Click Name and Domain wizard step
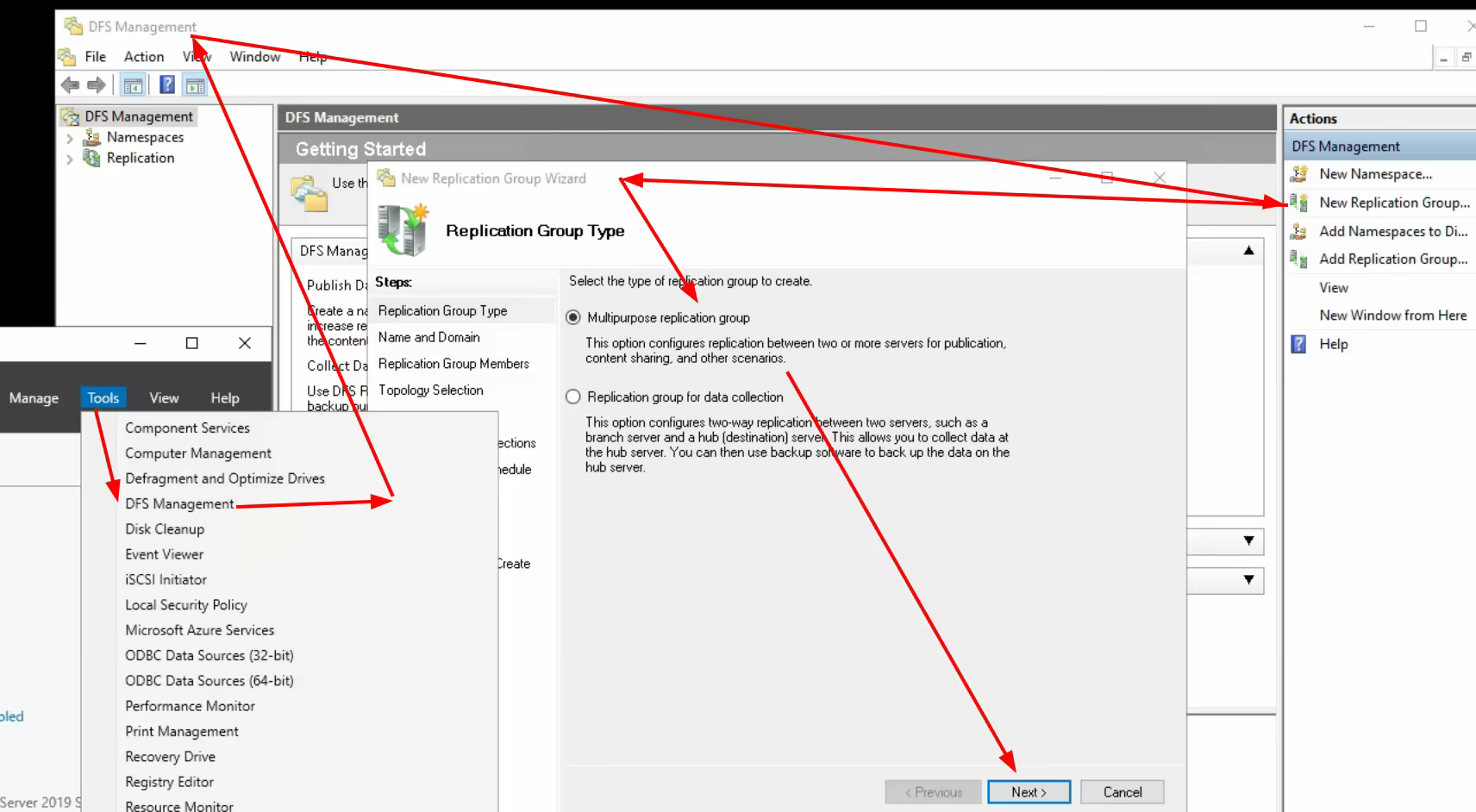Screen dimensions: 1476x812 428,337
